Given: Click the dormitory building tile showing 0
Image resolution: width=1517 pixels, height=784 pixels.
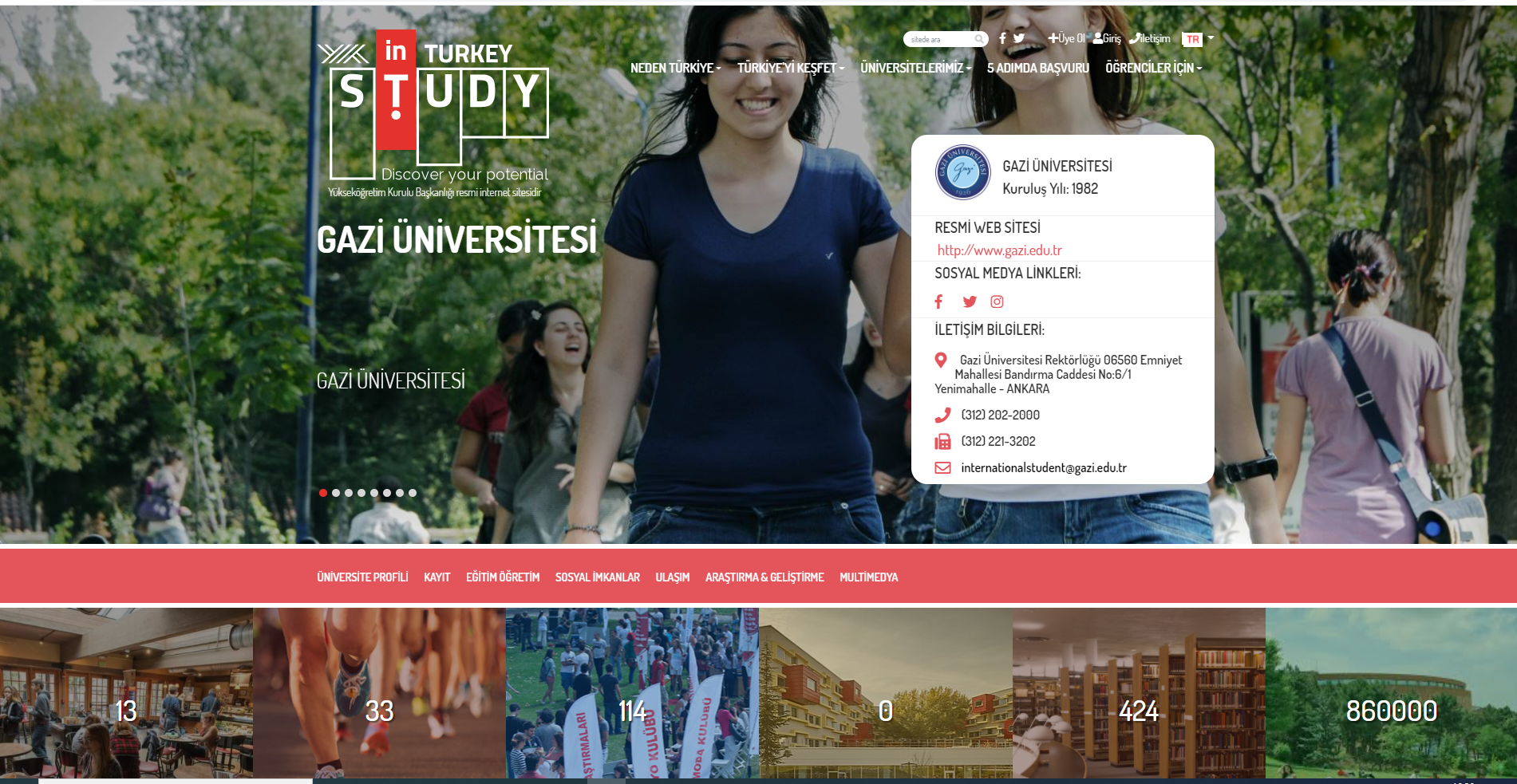Looking at the screenshot, I should [886, 694].
